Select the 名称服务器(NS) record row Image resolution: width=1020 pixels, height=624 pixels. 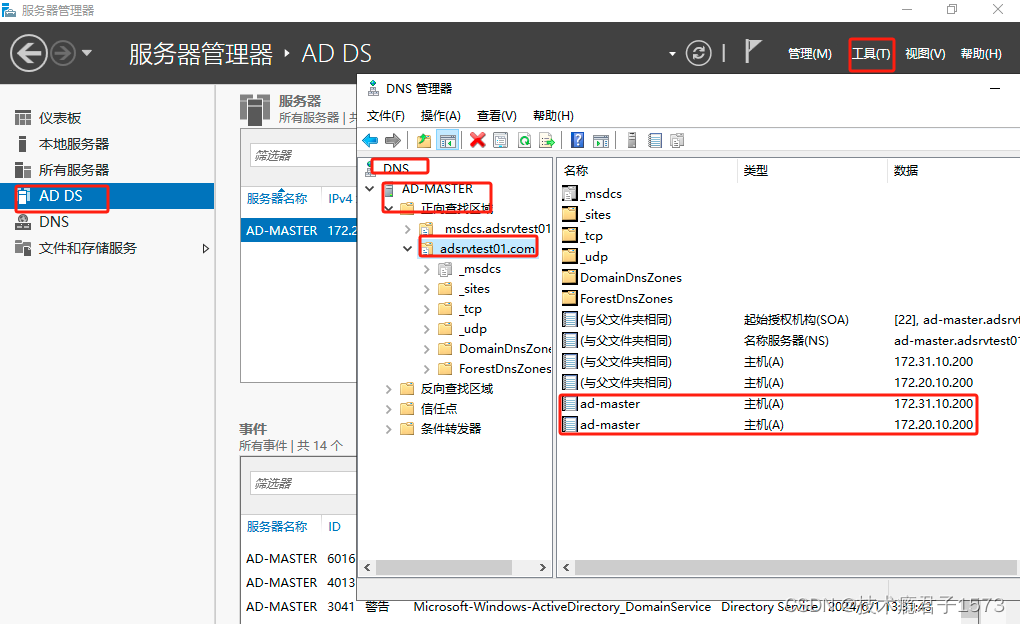pyautogui.click(x=790, y=340)
